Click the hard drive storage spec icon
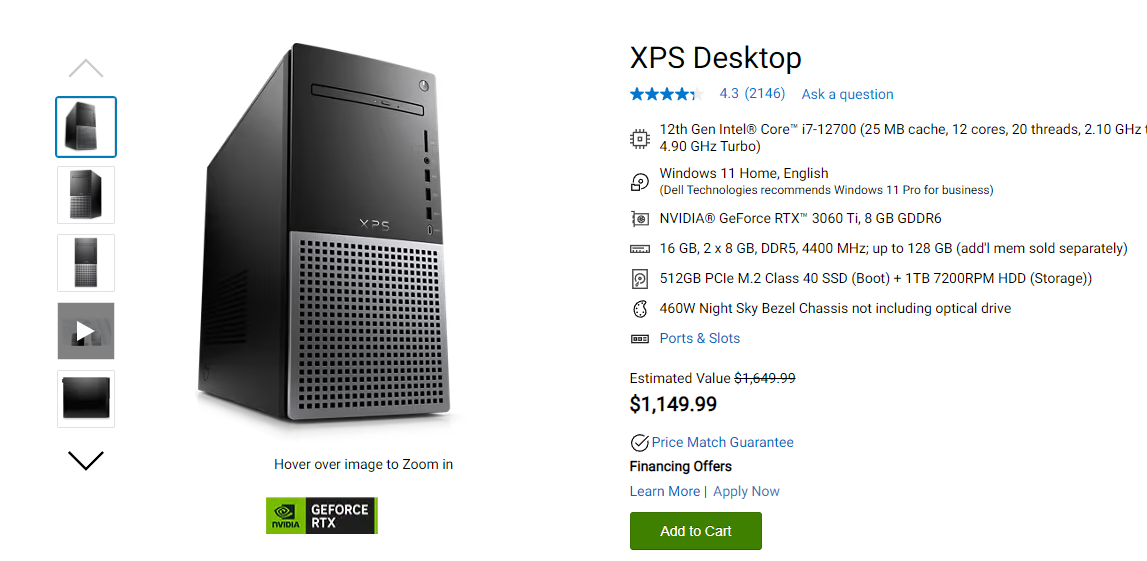Screen dimensions: 1147x561 point(640,279)
